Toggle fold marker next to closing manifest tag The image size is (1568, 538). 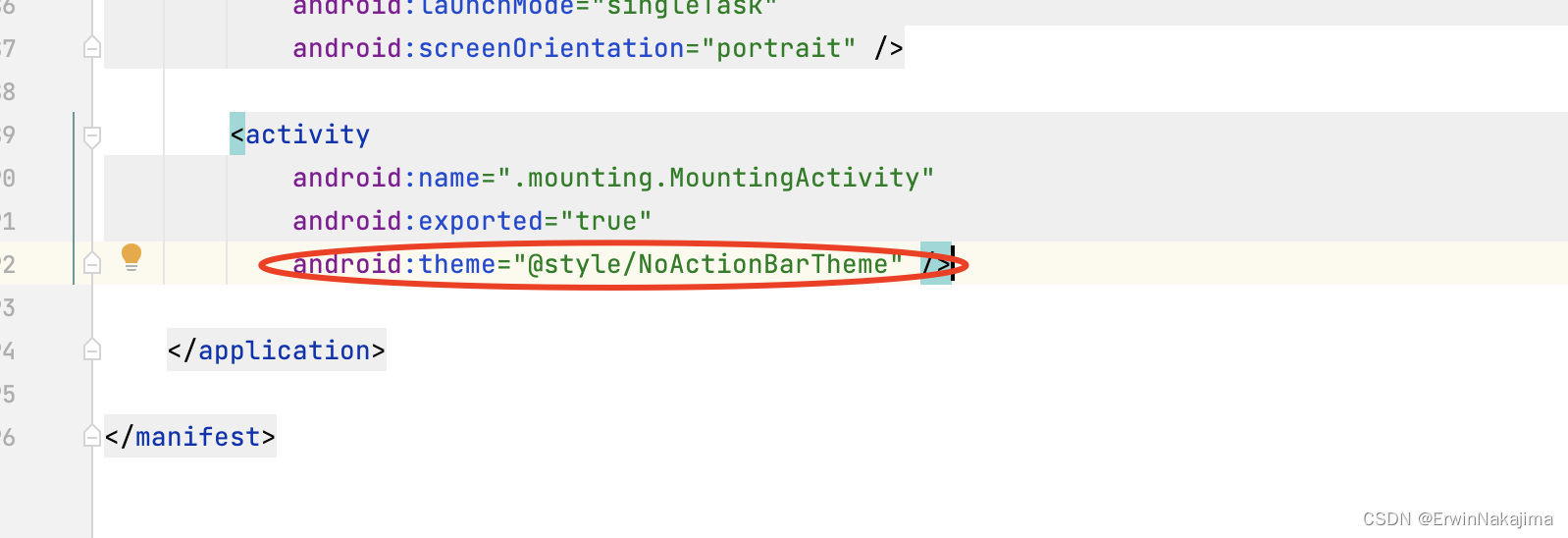92,436
